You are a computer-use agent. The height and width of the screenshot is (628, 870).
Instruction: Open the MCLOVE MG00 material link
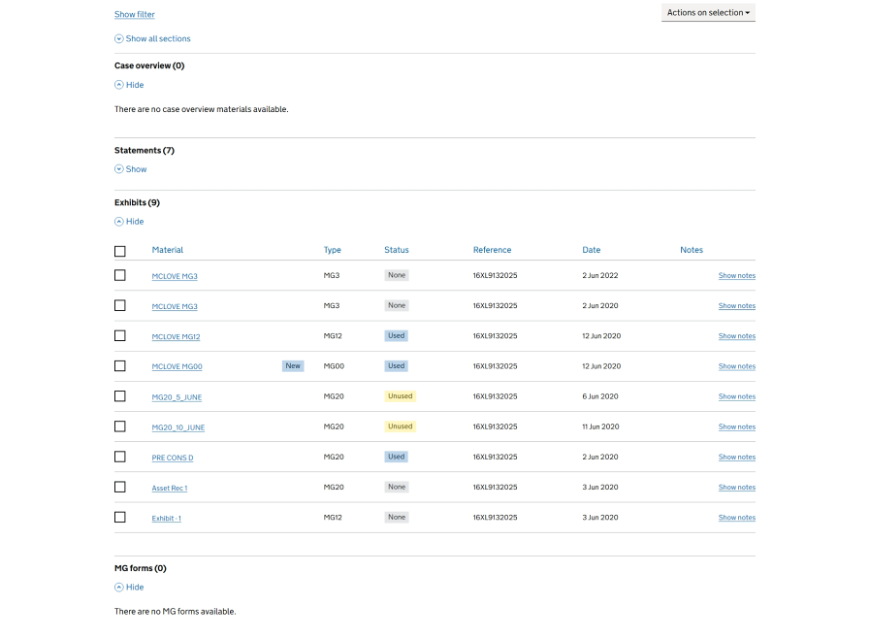pos(177,367)
